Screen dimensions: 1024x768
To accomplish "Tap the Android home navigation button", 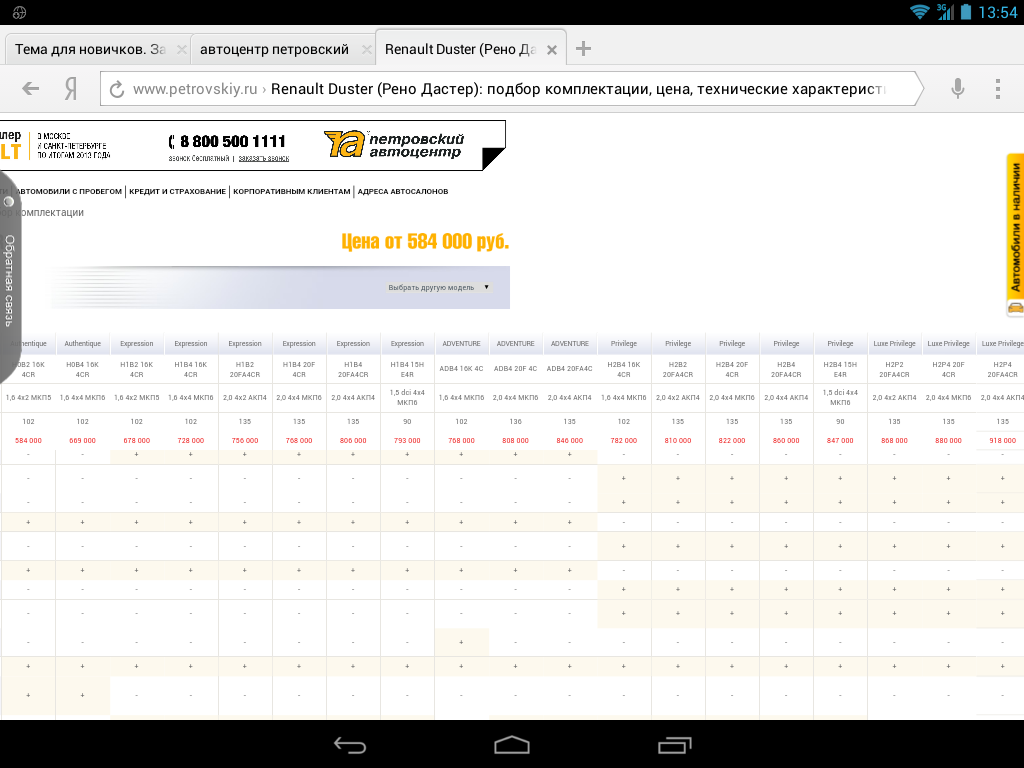I will click(x=512, y=745).
